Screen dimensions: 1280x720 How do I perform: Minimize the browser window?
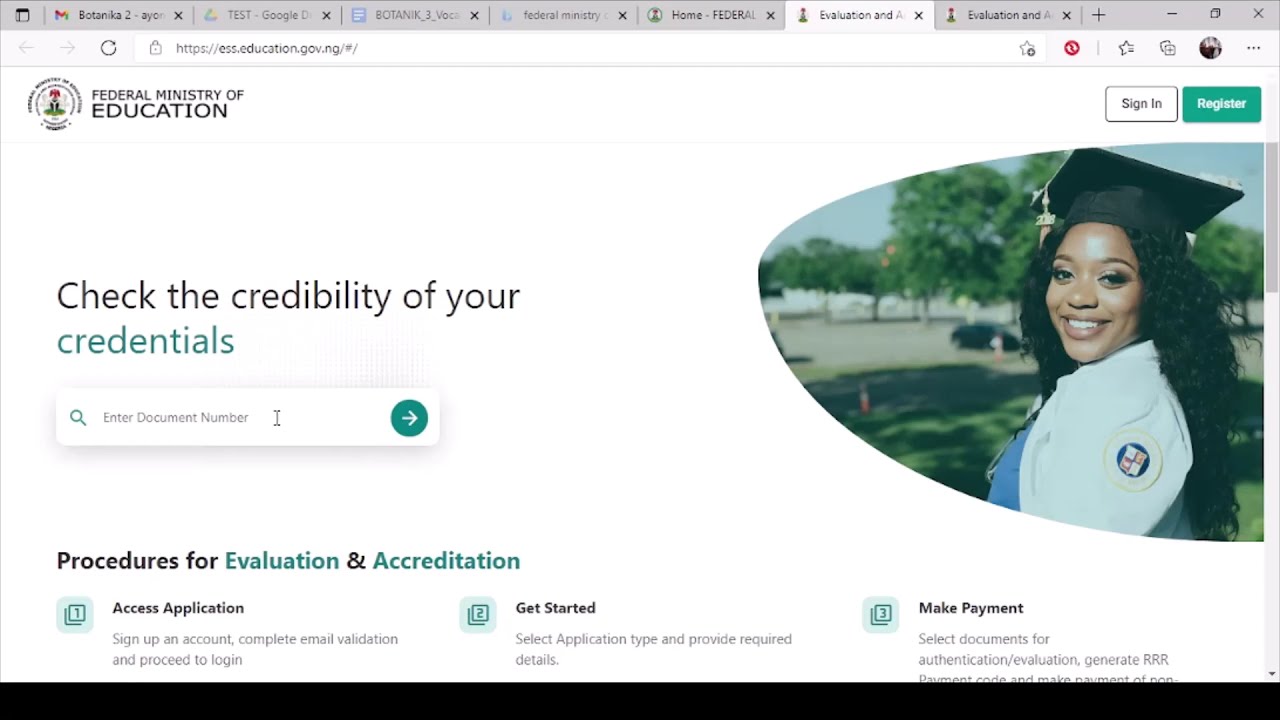(1172, 15)
